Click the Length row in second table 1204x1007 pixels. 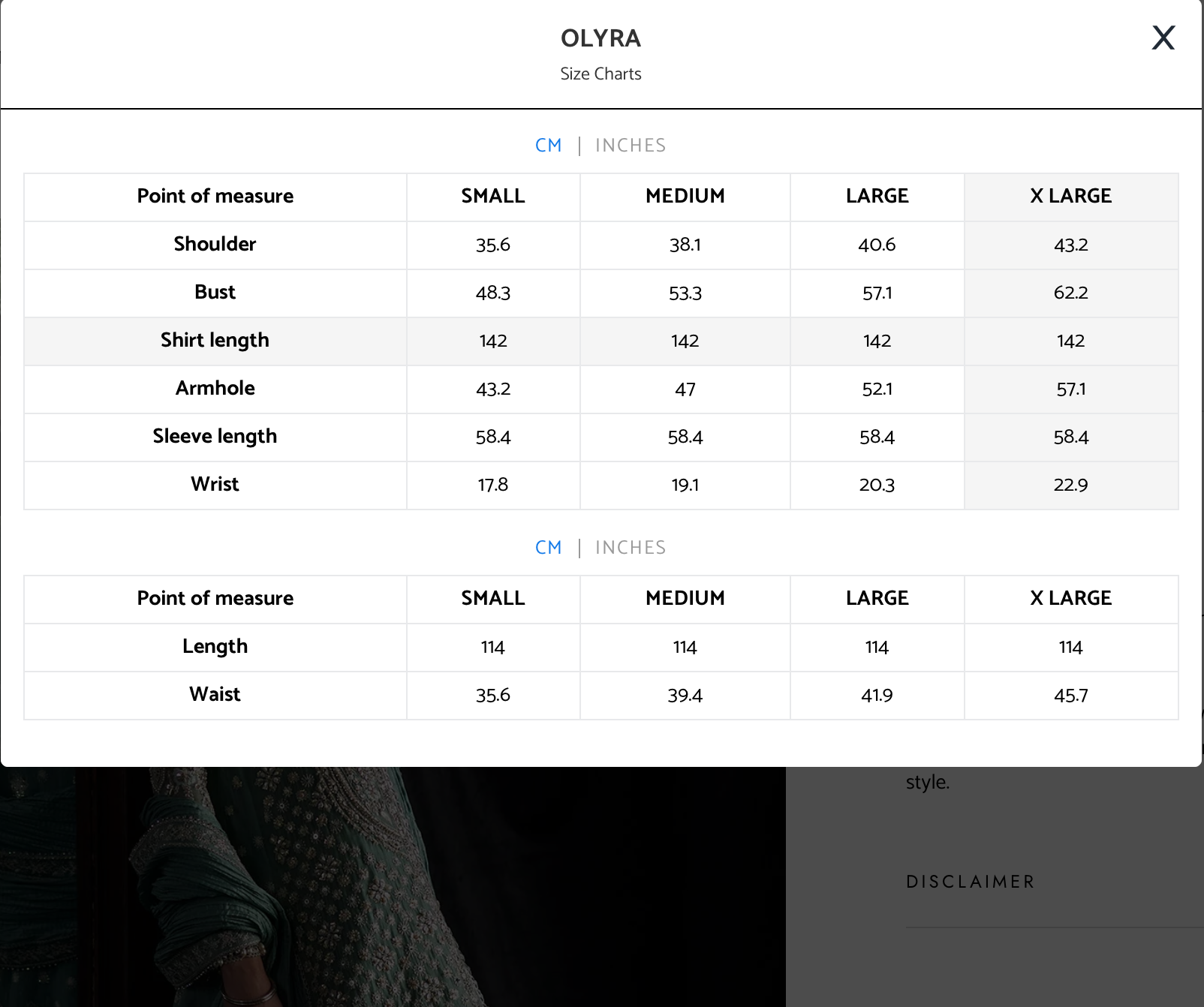601,648
